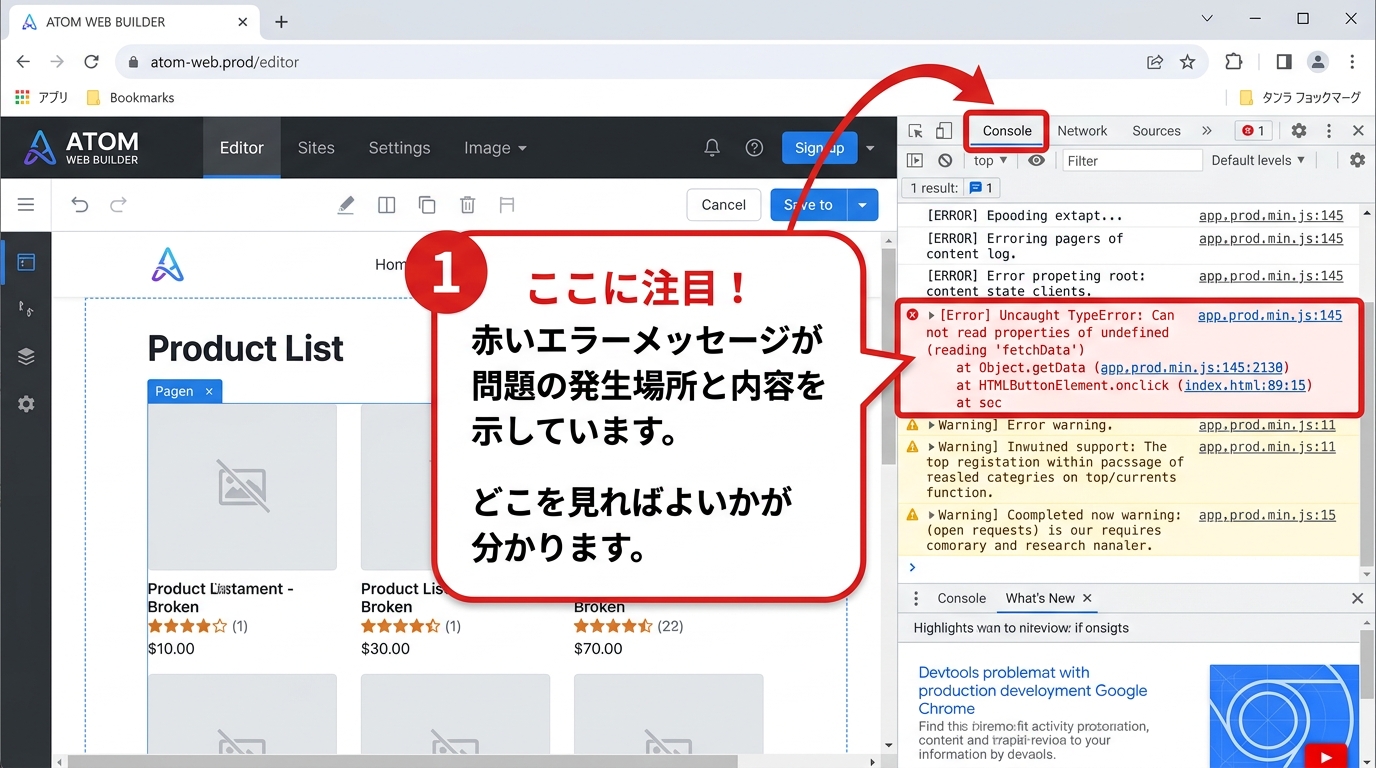Image resolution: width=1376 pixels, height=768 pixels.
Task: Click the Cancel button
Action: [x=723, y=205]
